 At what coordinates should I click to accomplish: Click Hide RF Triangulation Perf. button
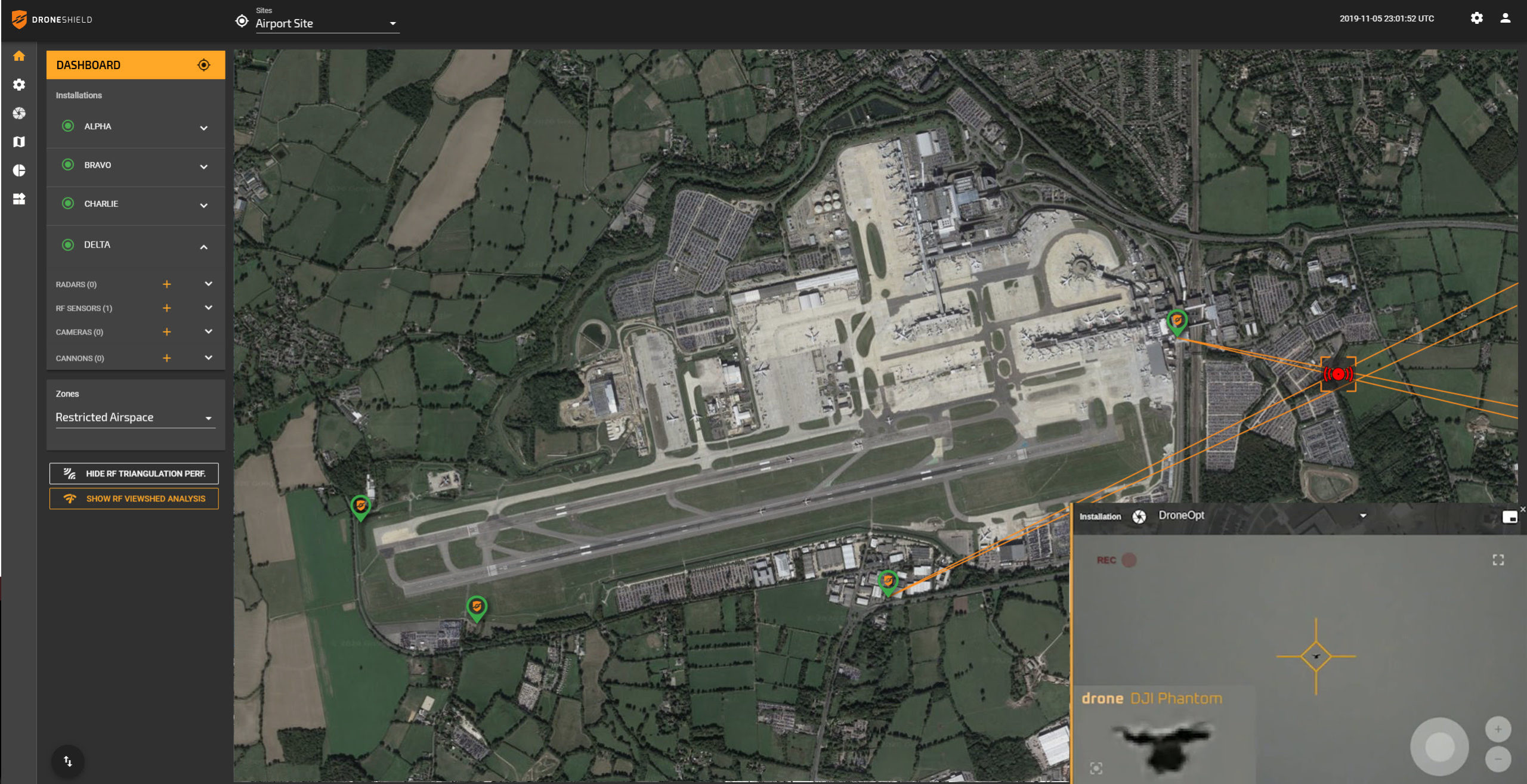[x=134, y=473]
